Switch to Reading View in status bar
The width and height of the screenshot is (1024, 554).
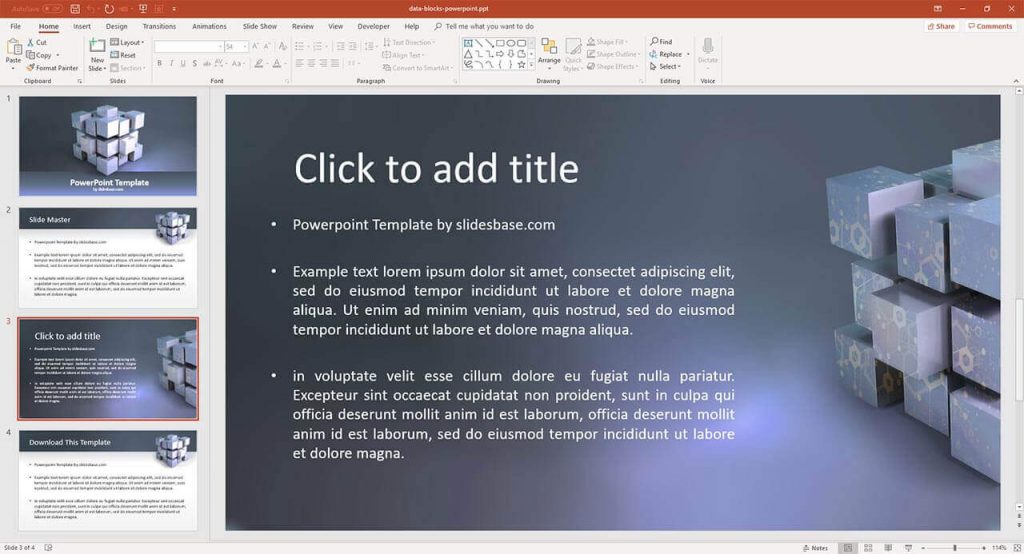(888, 548)
